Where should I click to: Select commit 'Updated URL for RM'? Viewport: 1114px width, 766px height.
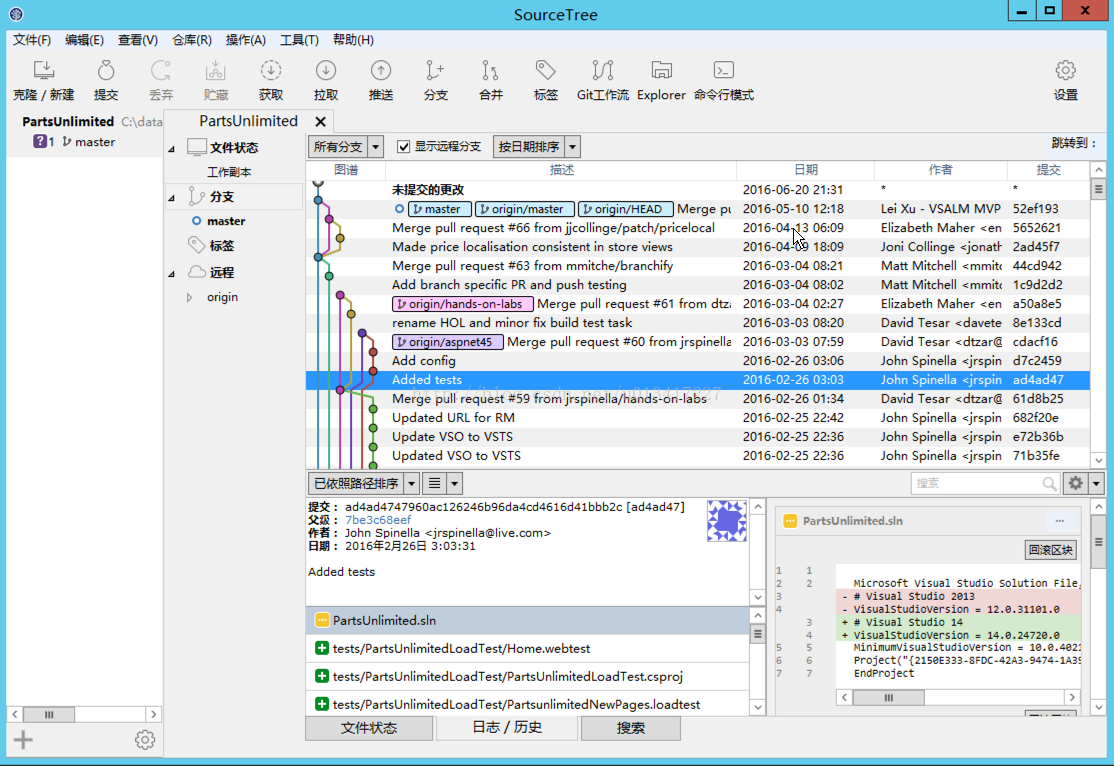[698, 418]
